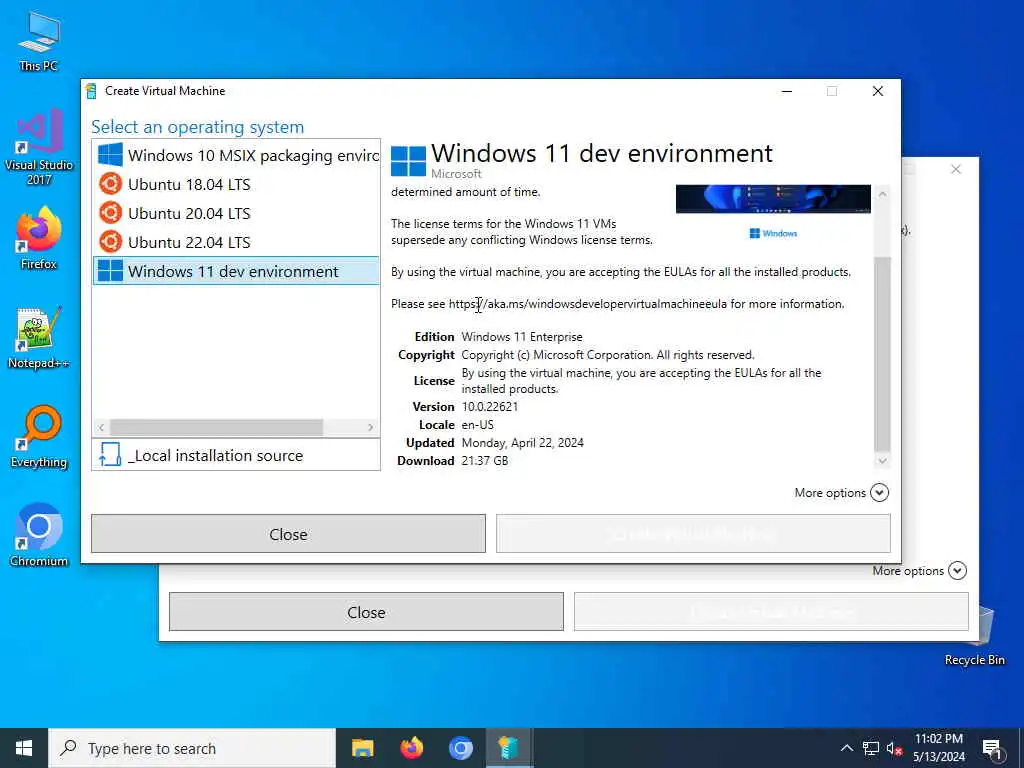
Task: Click the locale value en-US
Action: 477,424
